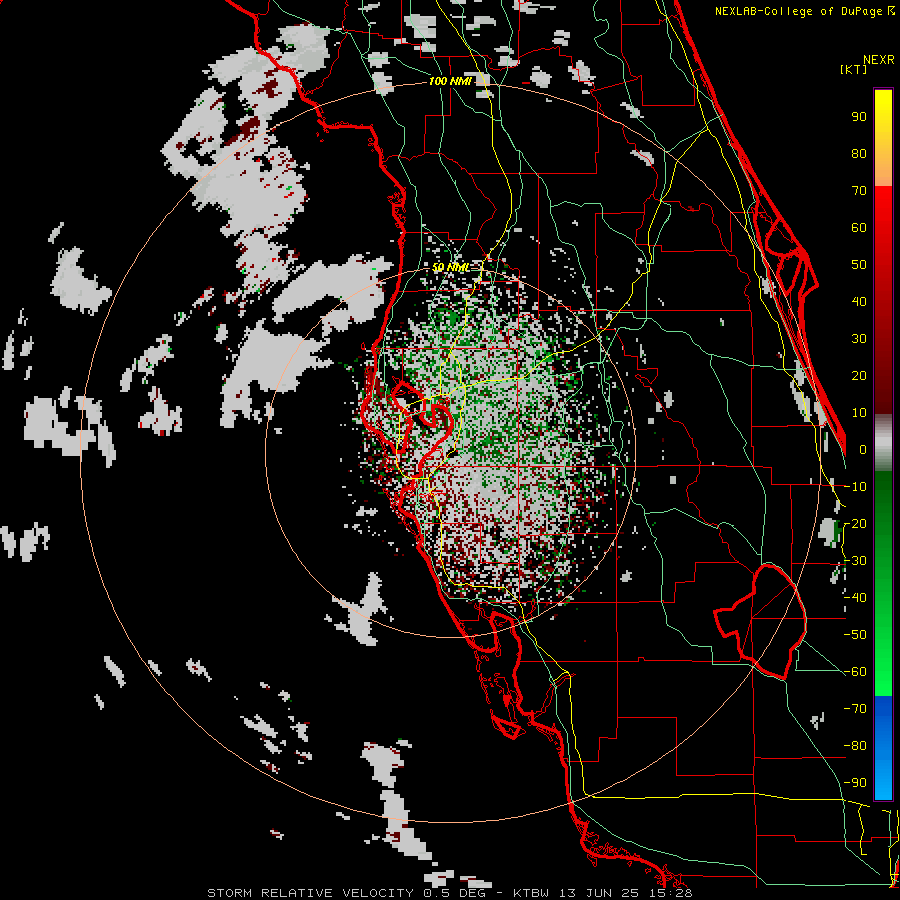The image size is (900, 900).
Task: Click the positive "10" value on the velocity scale
Action: [859, 413]
